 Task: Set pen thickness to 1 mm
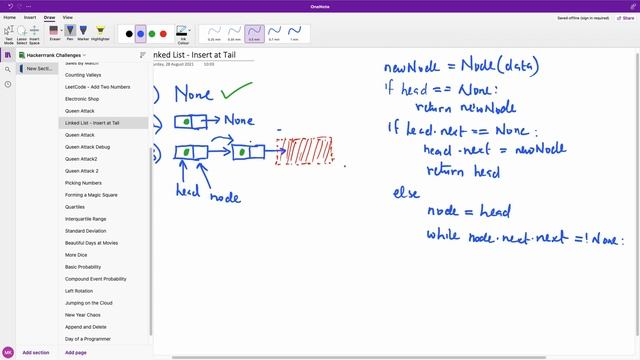point(294,33)
